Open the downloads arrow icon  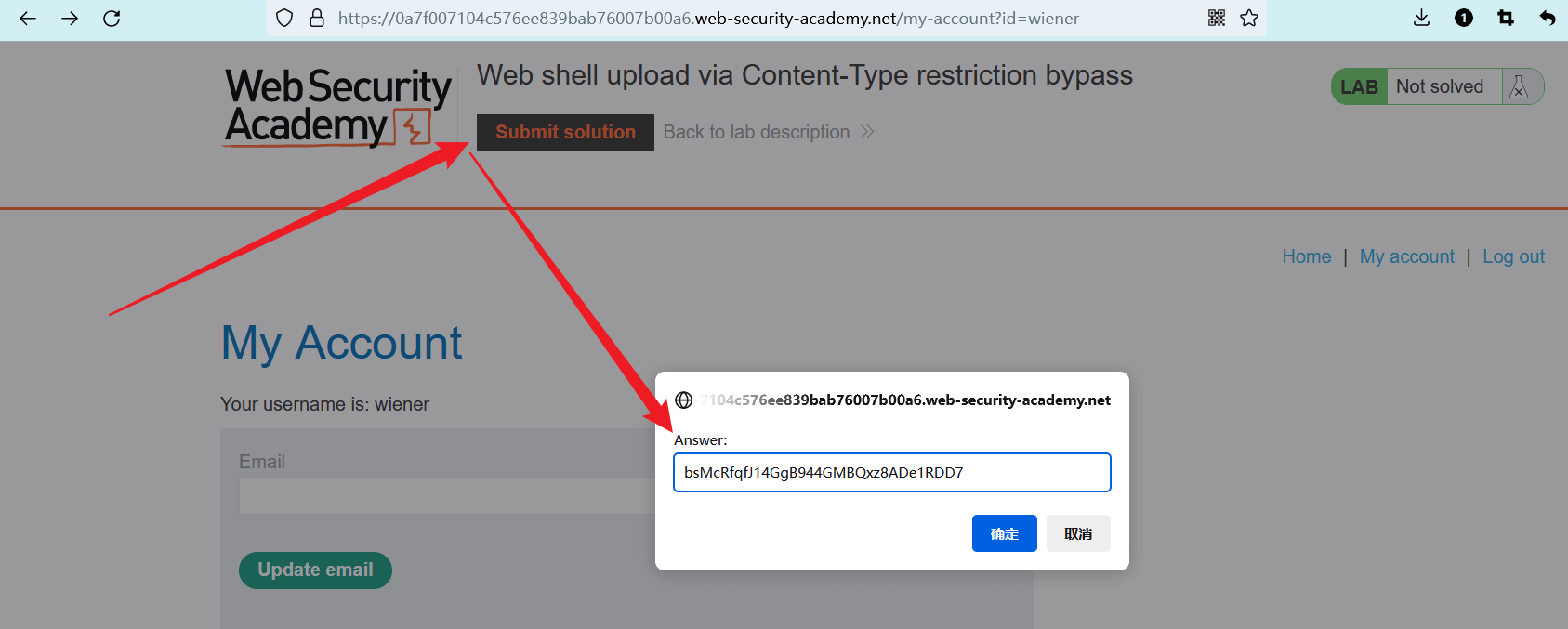[x=1421, y=18]
